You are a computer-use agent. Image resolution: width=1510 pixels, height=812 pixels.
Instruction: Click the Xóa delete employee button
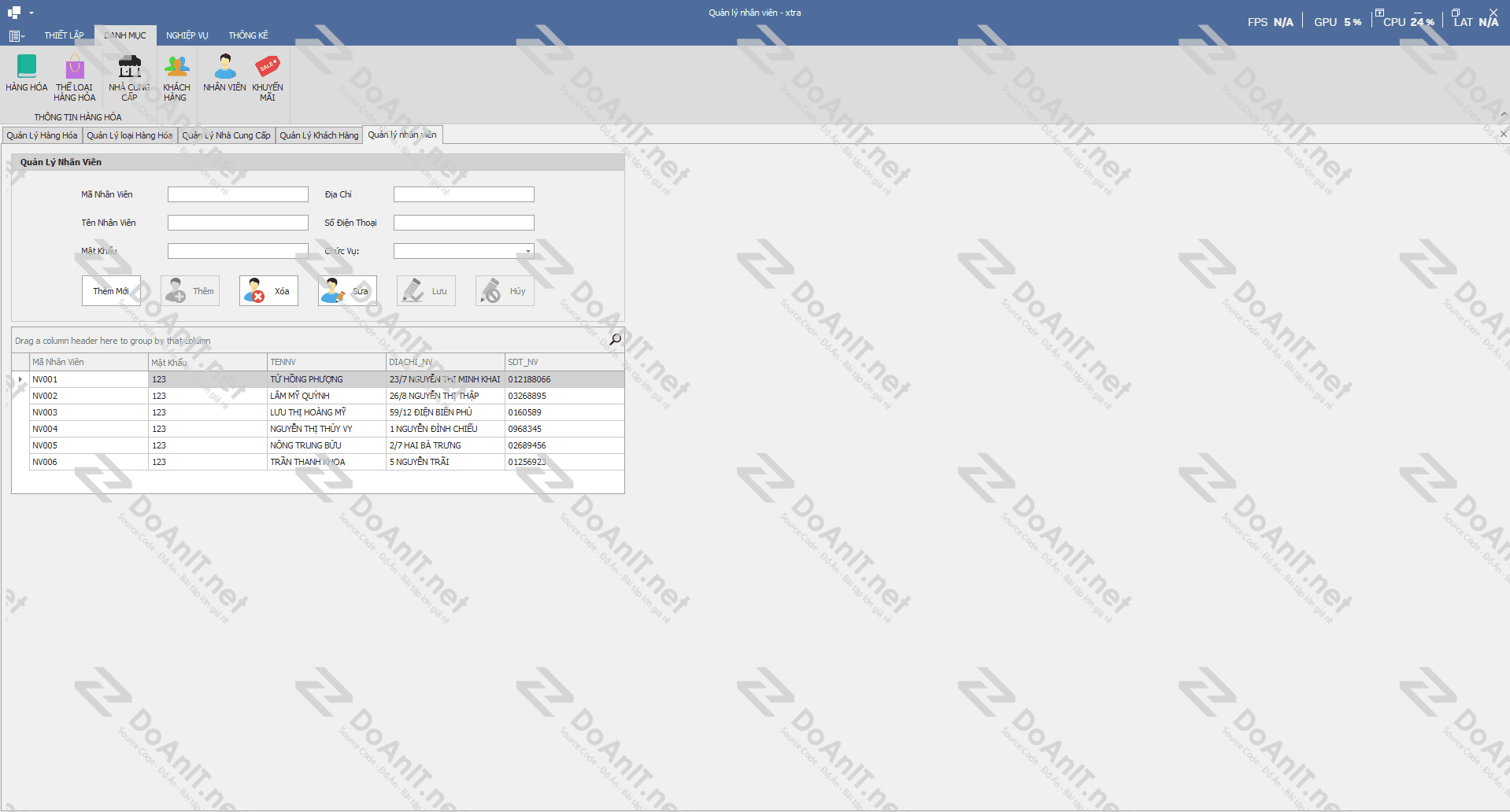tap(268, 291)
